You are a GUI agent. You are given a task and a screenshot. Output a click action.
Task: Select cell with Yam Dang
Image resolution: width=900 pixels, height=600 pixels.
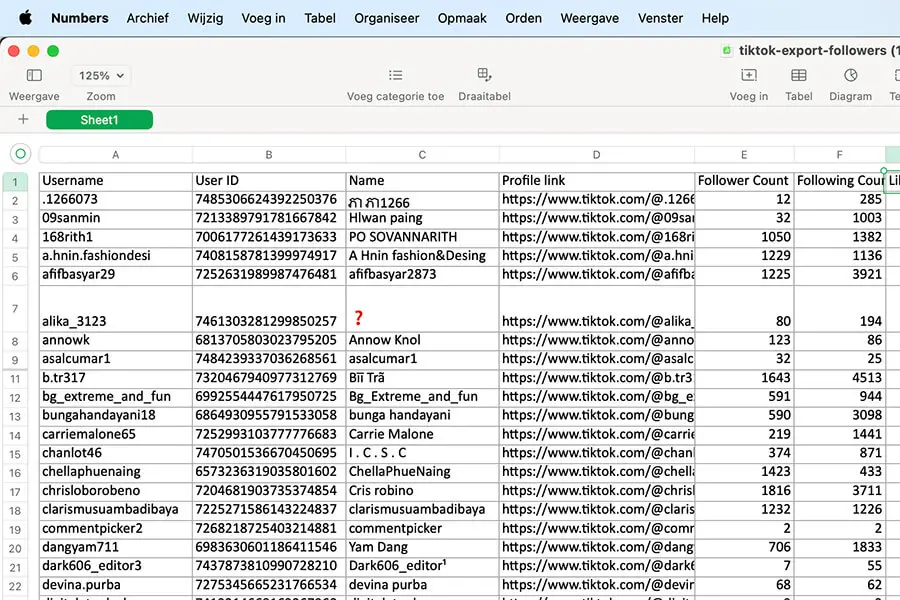click(422, 547)
